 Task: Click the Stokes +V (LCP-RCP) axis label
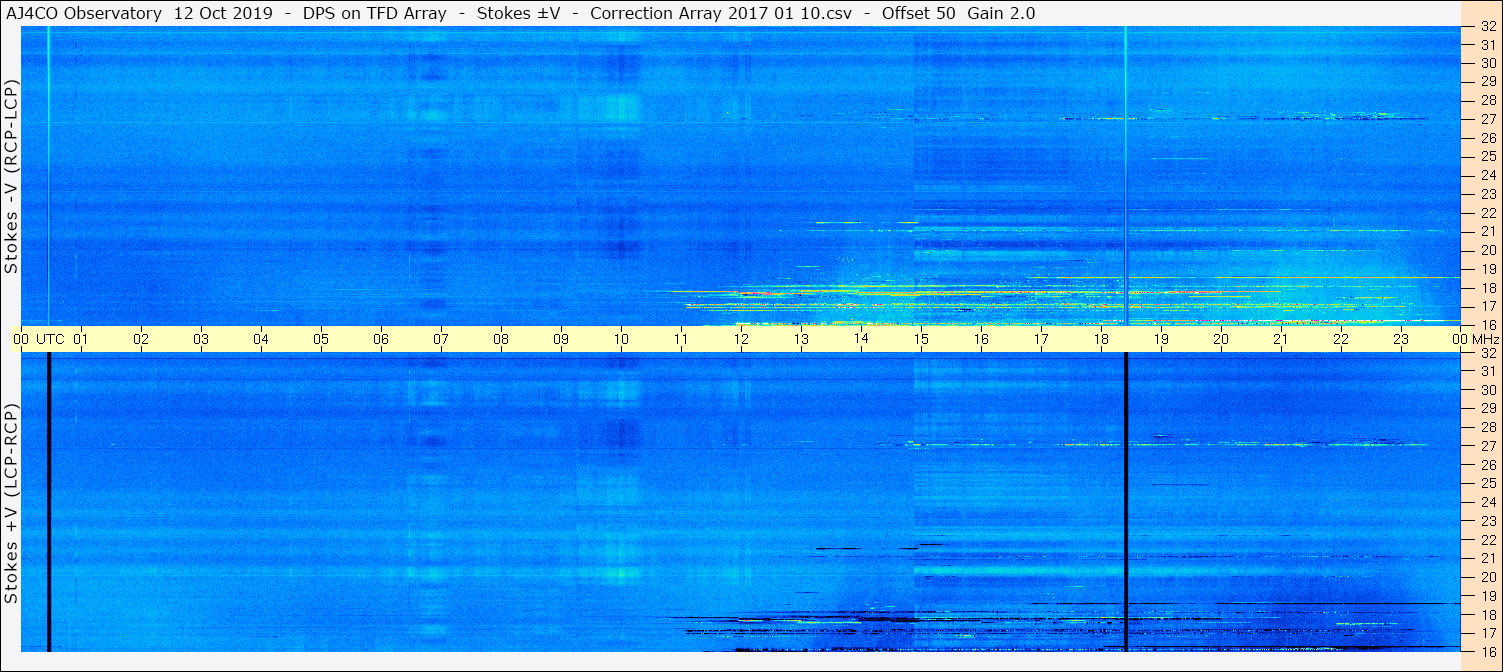pos(11,508)
